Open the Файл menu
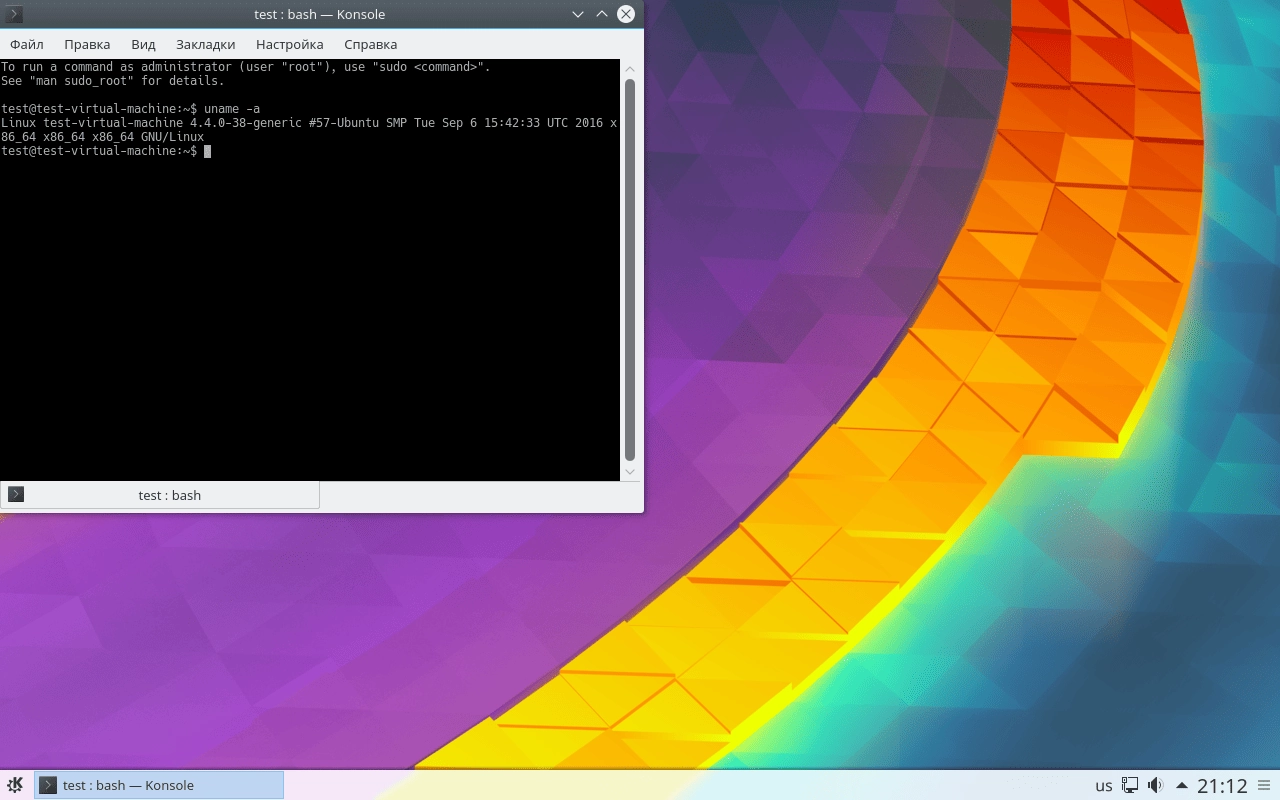This screenshot has width=1280, height=800. (27, 44)
